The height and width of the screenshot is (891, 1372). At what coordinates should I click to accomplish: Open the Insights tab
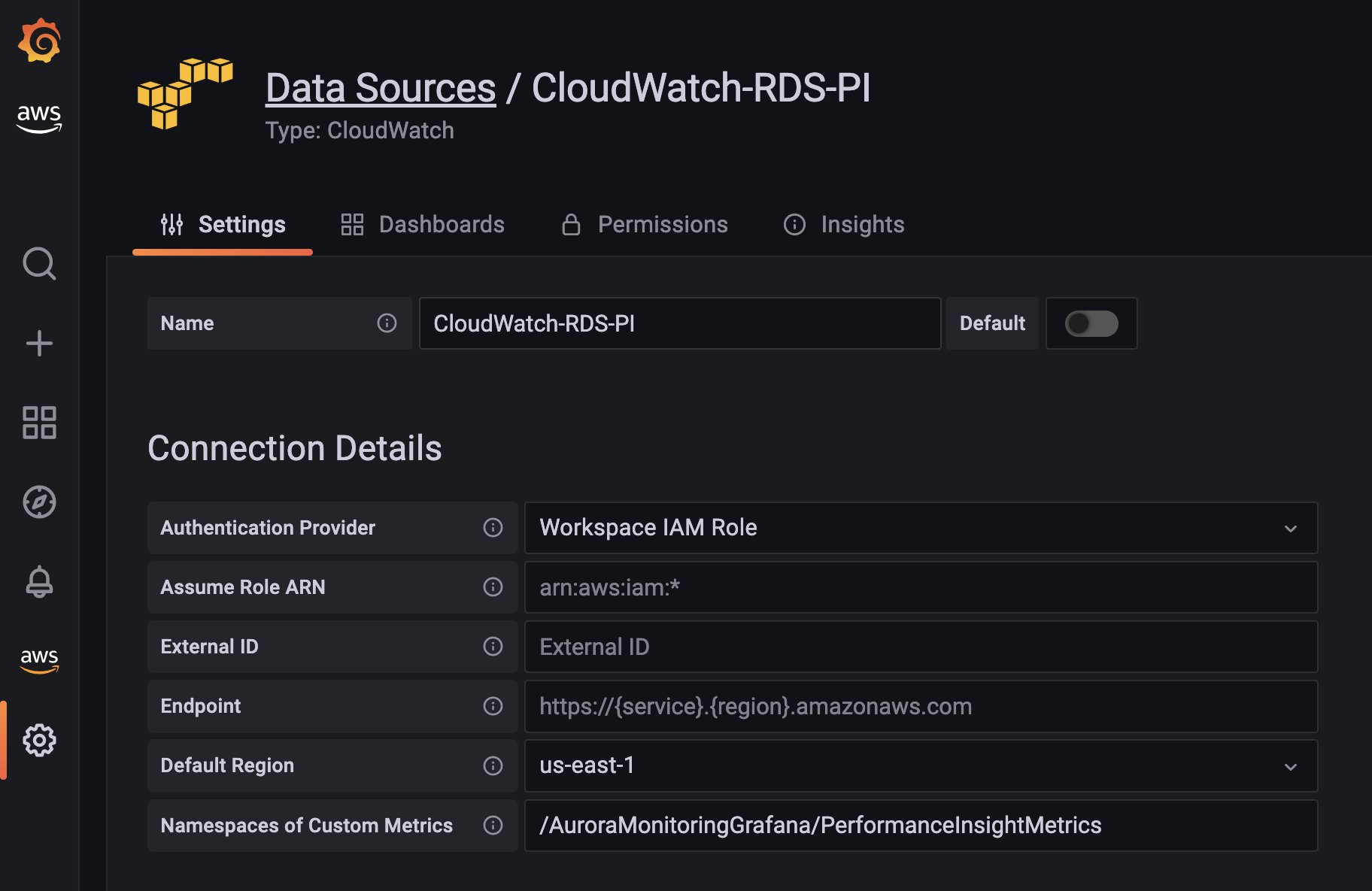pyautogui.click(x=863, y=224)
